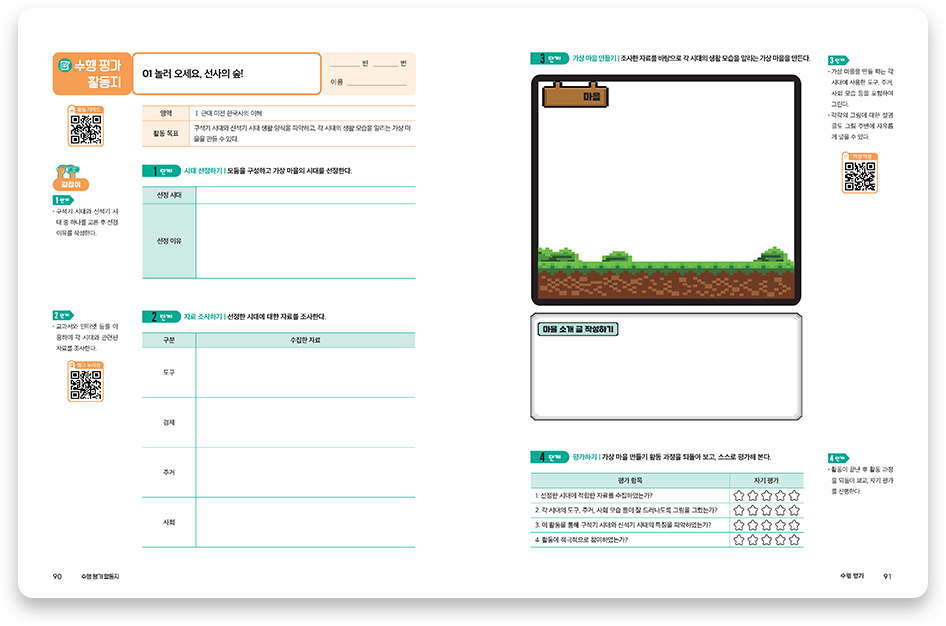The image size is (946, 626).
Task: Open the 가상 마을 QR code
Action: click(860, 173)
